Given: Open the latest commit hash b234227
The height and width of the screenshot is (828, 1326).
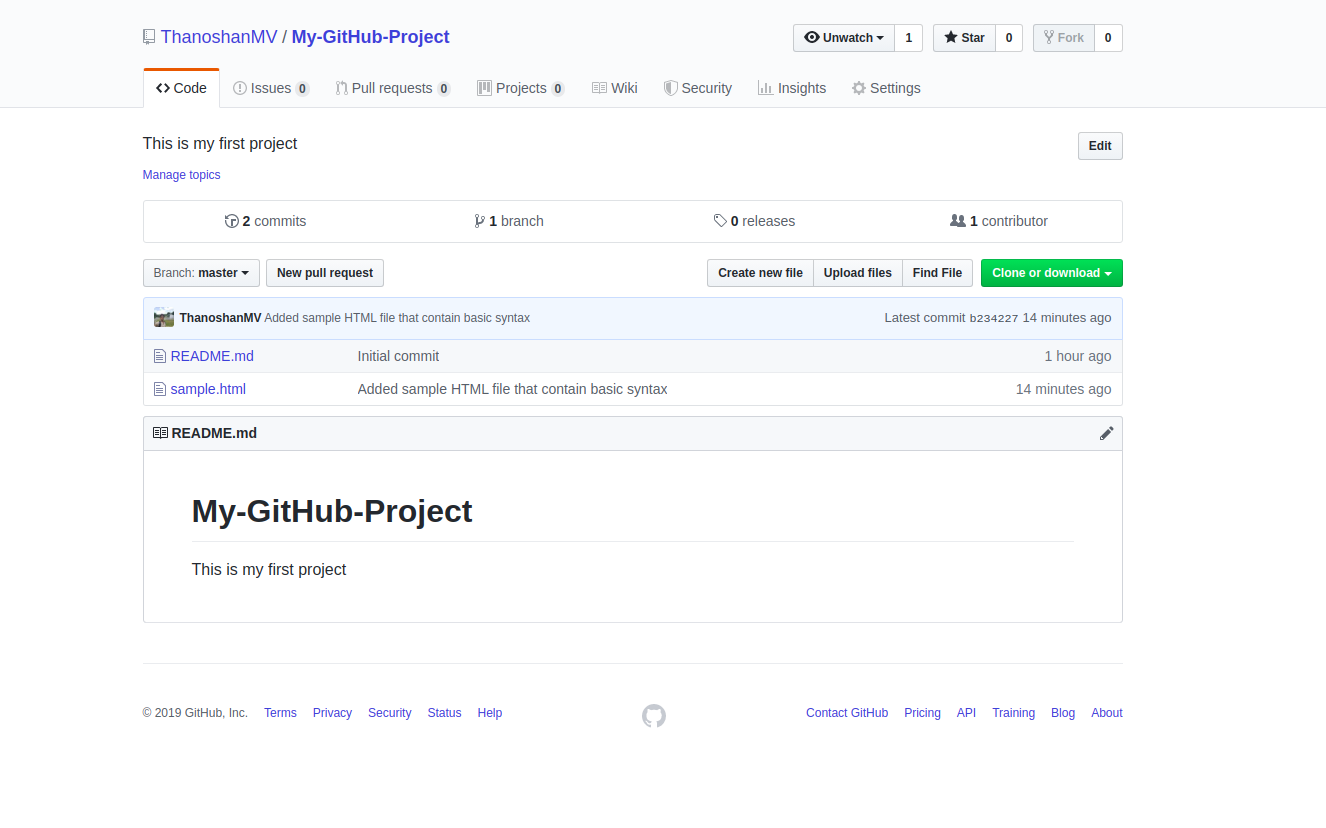Looking at the screenshot, I should (993, 318).
